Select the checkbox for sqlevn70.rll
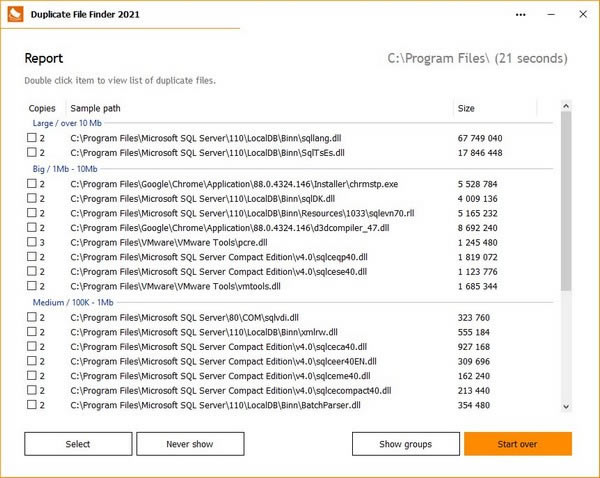600x478 pixels. coord(32,212)
